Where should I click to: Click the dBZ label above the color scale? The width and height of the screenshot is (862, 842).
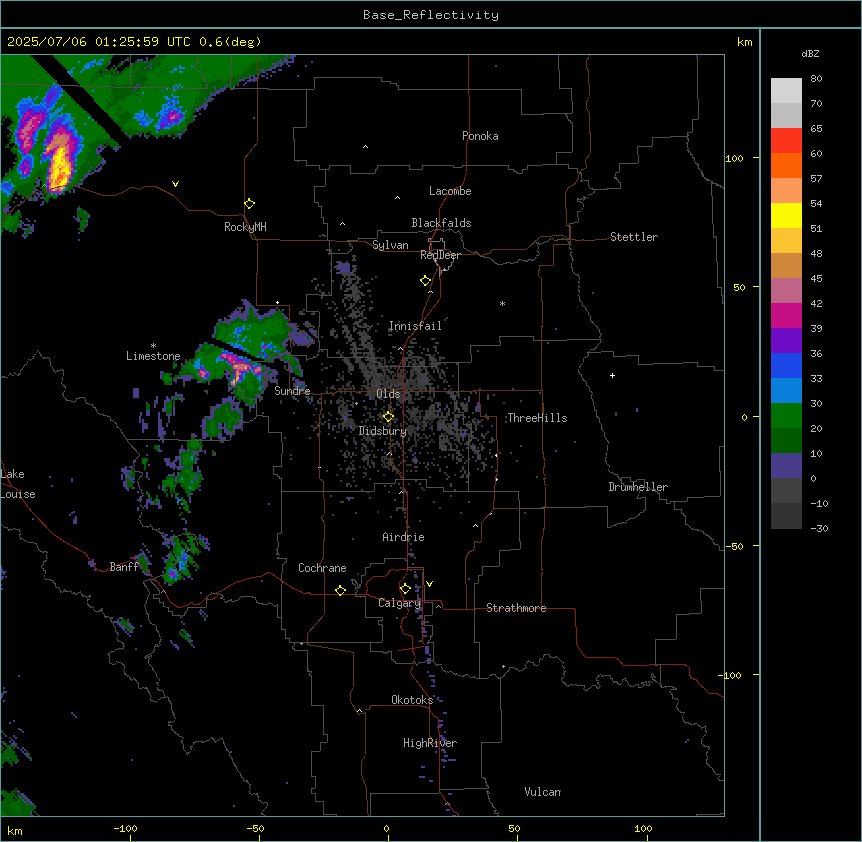[x=810, y=53]
